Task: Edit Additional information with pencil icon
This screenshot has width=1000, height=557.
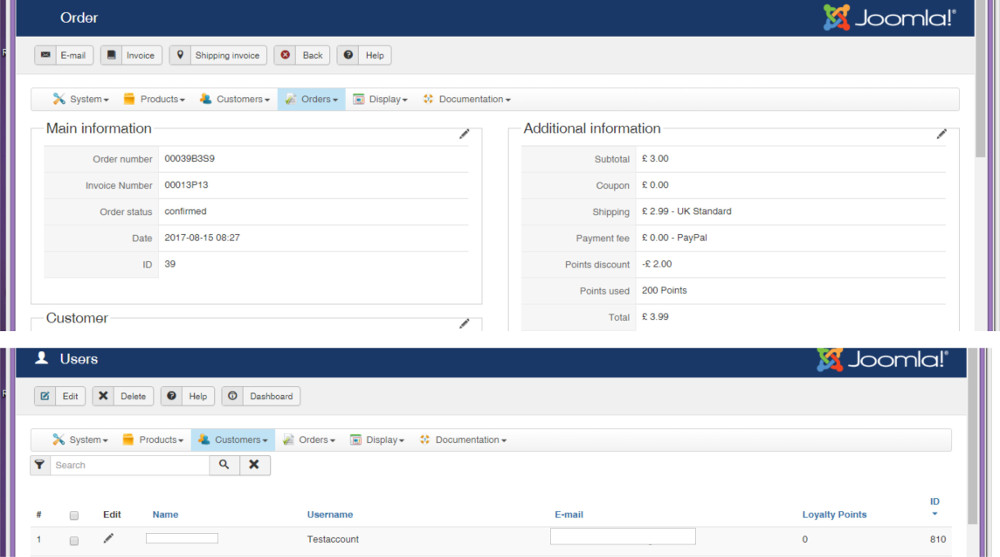Action: (941, 133)
